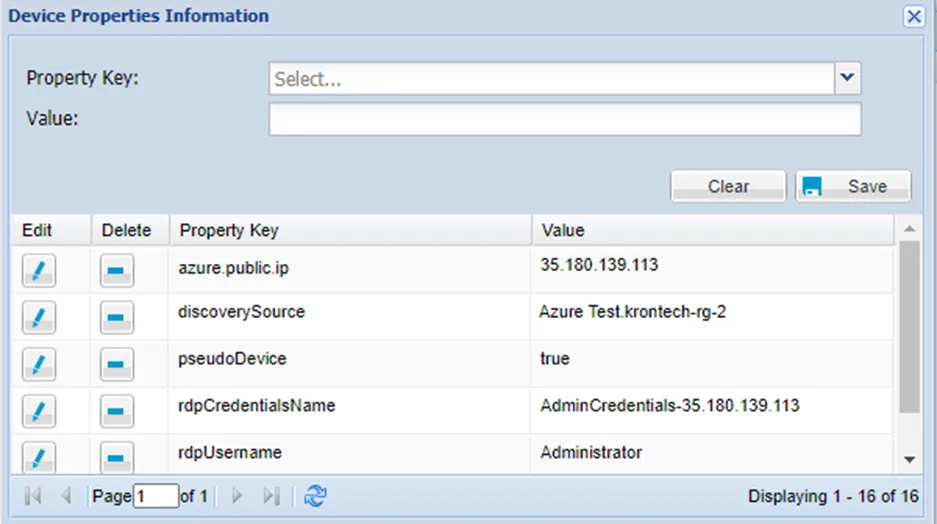Screen dimensions: 937x524
Task: Select the value AdminCredentials-35.180.139.113
Action: pos(669,406)
